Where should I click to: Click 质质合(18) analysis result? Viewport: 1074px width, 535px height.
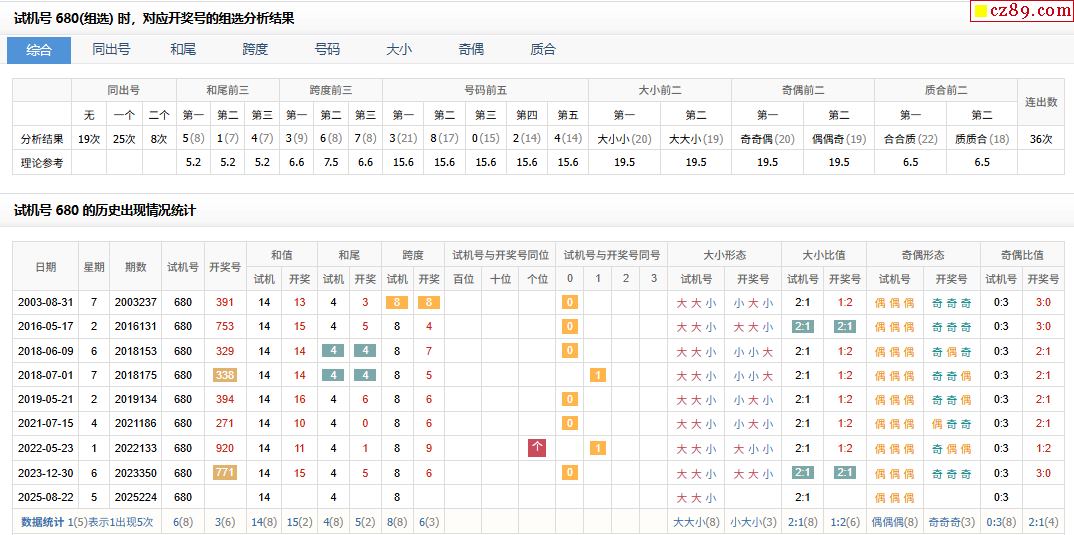(x=982, y=139)
